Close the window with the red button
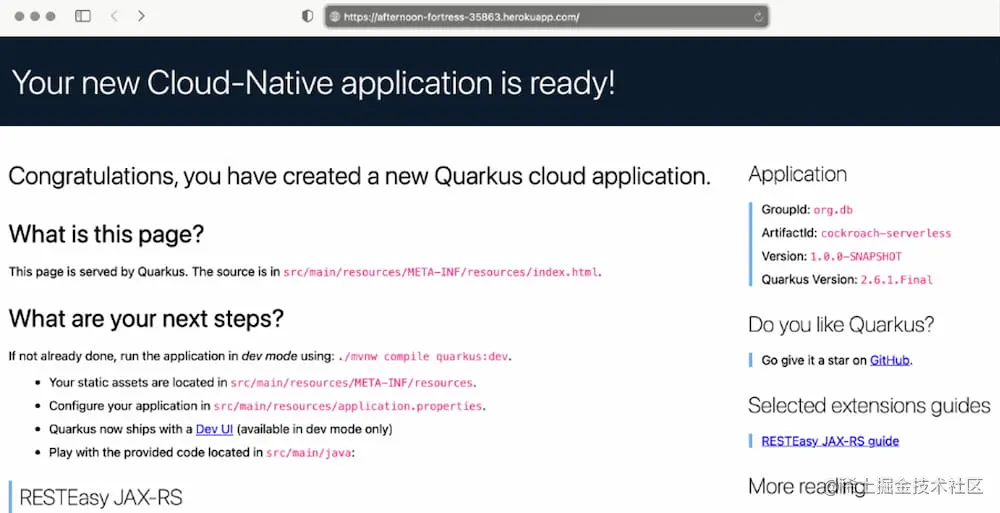This screenshot has height=513, width=1000. click(19, 16)
